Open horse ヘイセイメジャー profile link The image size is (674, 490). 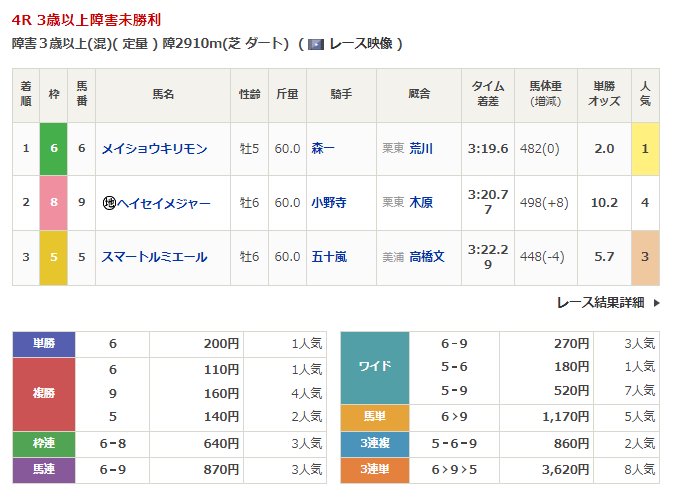[x=164, y=203]
